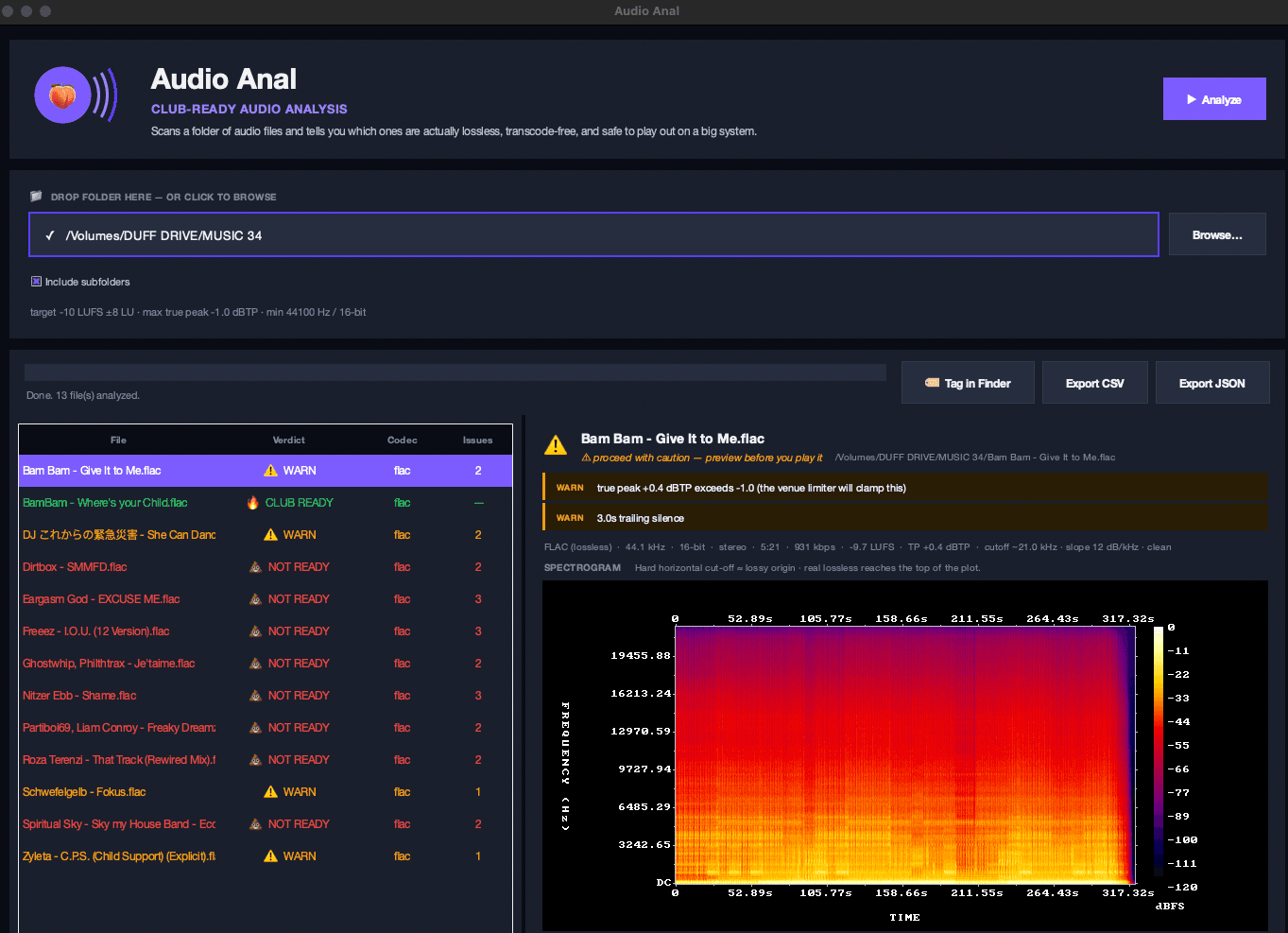Click the SPECTROGRAM section label
Viewport: 1288px width, 933px height.
tap(582, 568)
